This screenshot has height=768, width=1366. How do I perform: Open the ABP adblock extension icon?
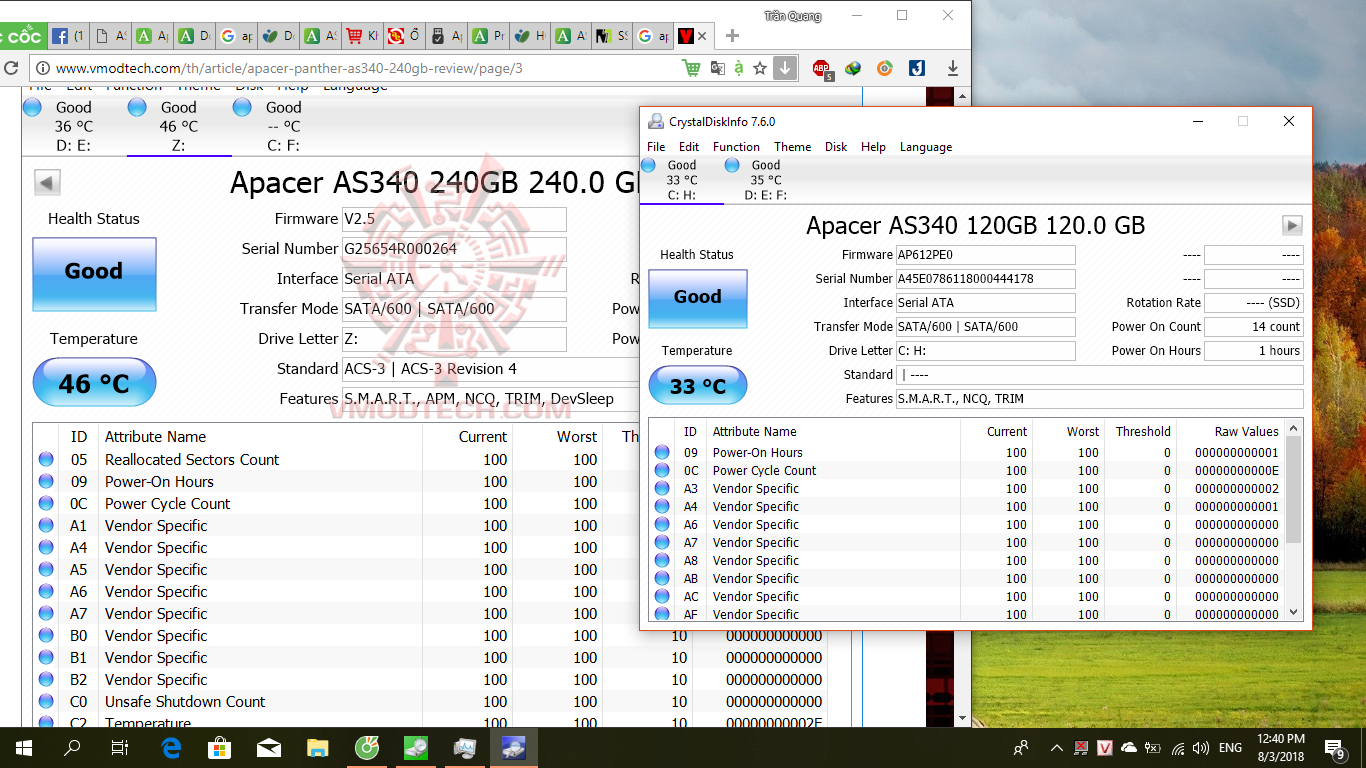822,69
